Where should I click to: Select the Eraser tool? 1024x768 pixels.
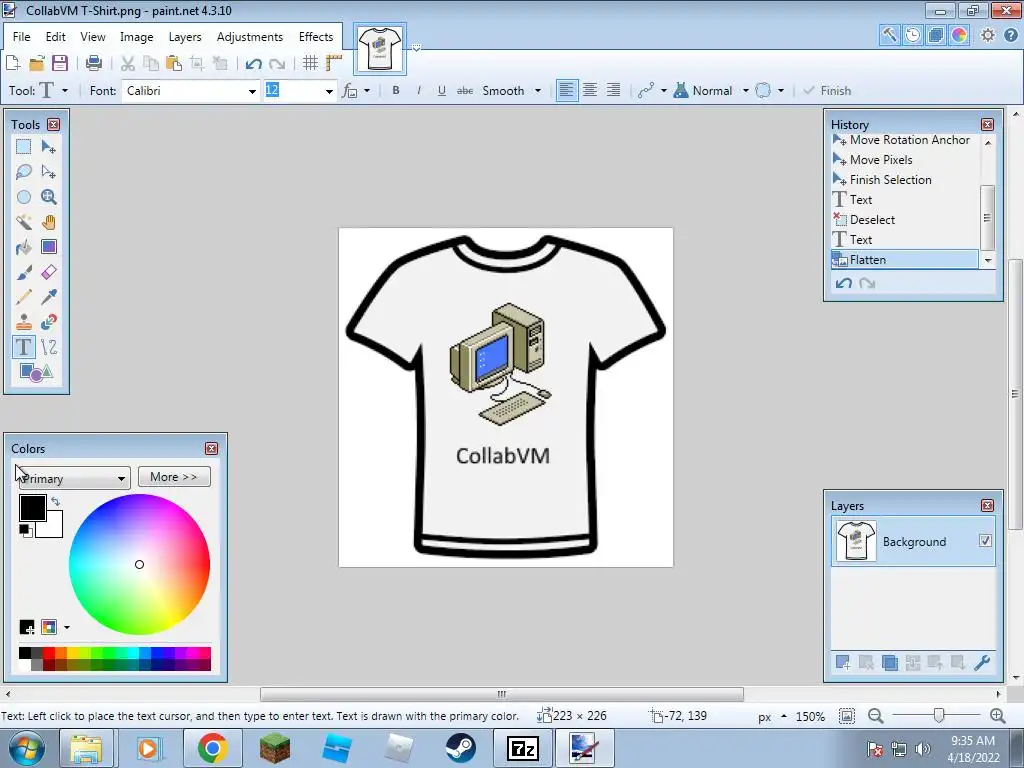click(48, 272)
